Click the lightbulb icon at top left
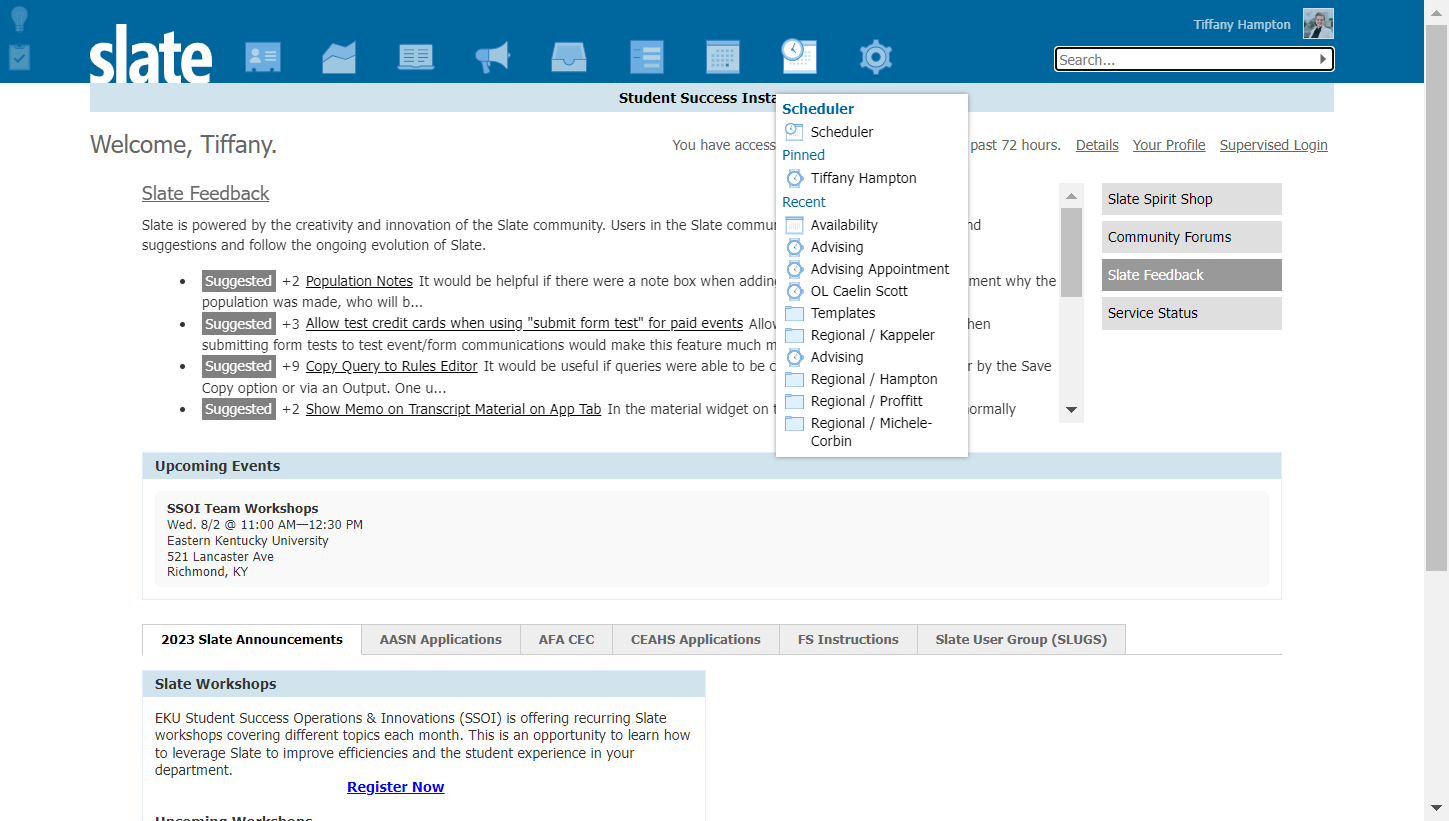This screenshot has height=821, width=1449. pyautogui.click(x=19, y=19)
